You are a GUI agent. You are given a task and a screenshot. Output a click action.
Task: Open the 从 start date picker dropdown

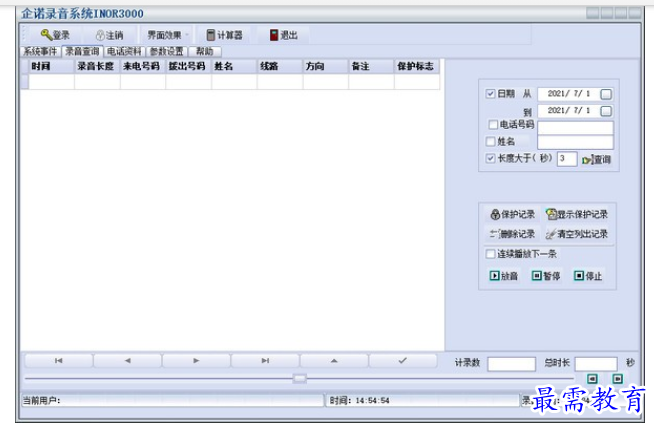[x=606, y=94]
